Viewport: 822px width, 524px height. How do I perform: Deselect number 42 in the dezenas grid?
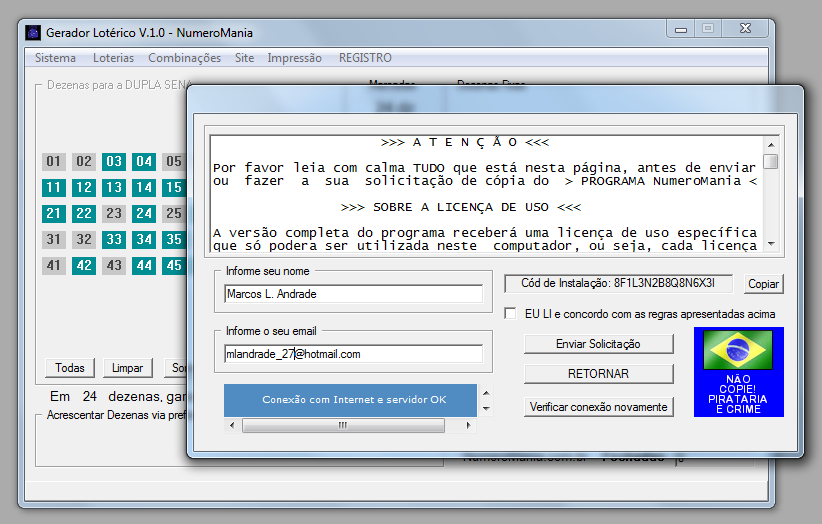[x=84, y=266]
